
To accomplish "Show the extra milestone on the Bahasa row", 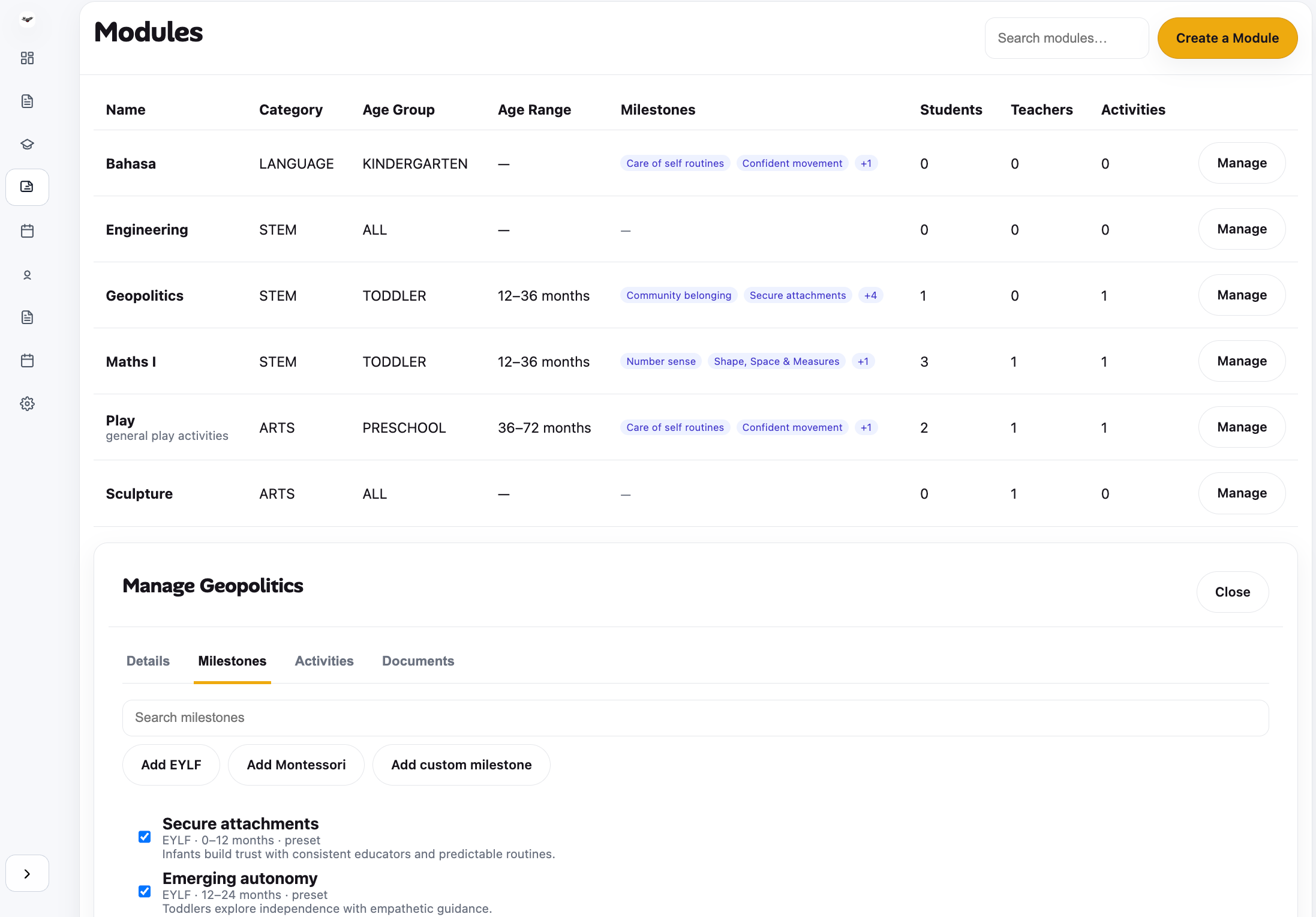I will pyautogui.click(x=866, y=163).
